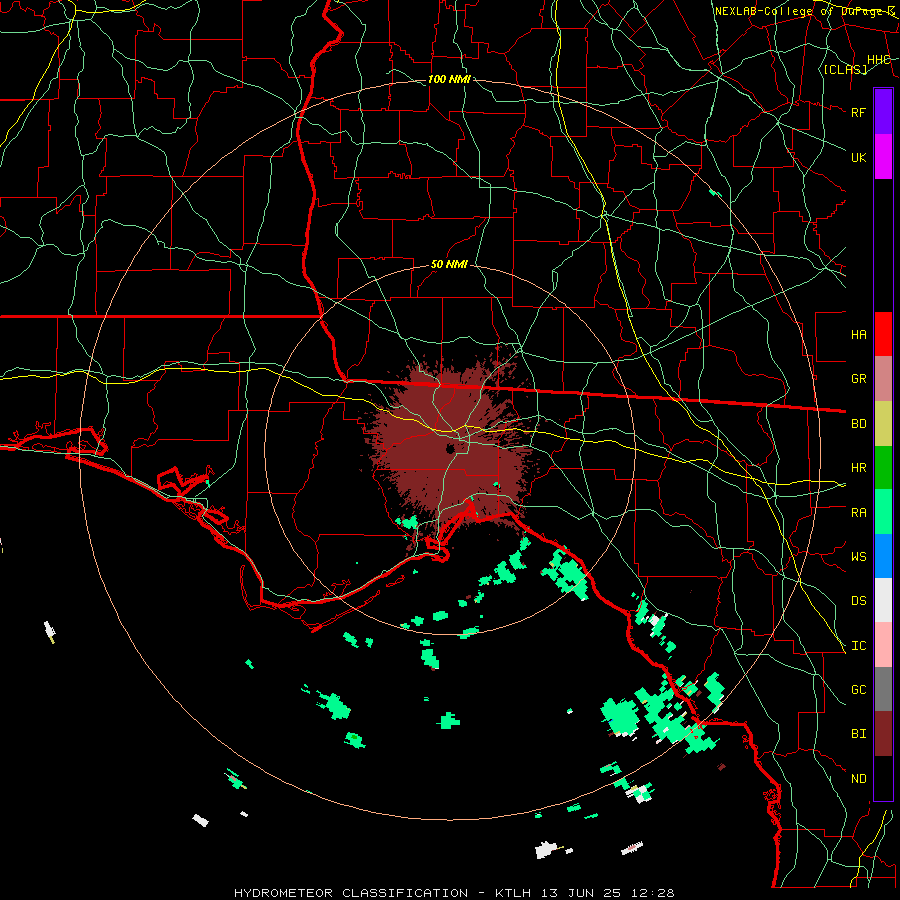Click the dark red BI color swatch
The image size is (900, 900).
coord(883,734)
